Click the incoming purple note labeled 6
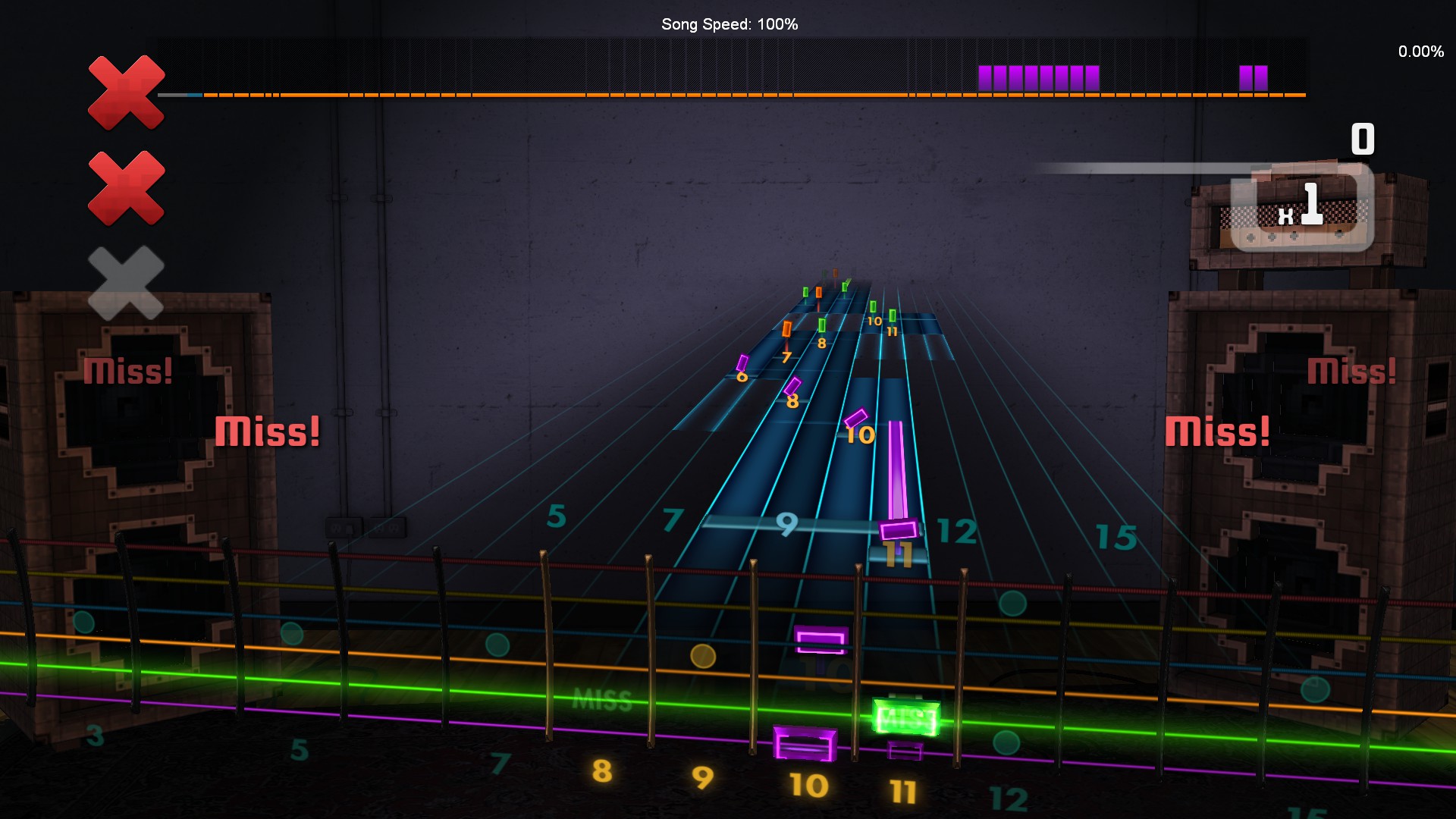Viewport: 1456px width, 819px height. click(x=742, y=363)
